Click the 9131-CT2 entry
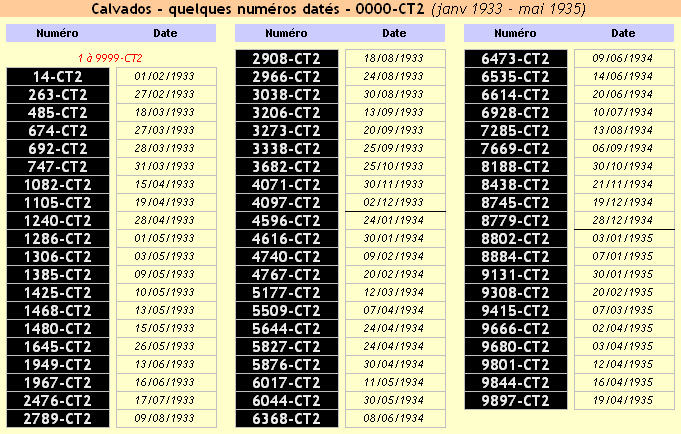The height and width of the screenshot is (434, 681). (516, 275)
